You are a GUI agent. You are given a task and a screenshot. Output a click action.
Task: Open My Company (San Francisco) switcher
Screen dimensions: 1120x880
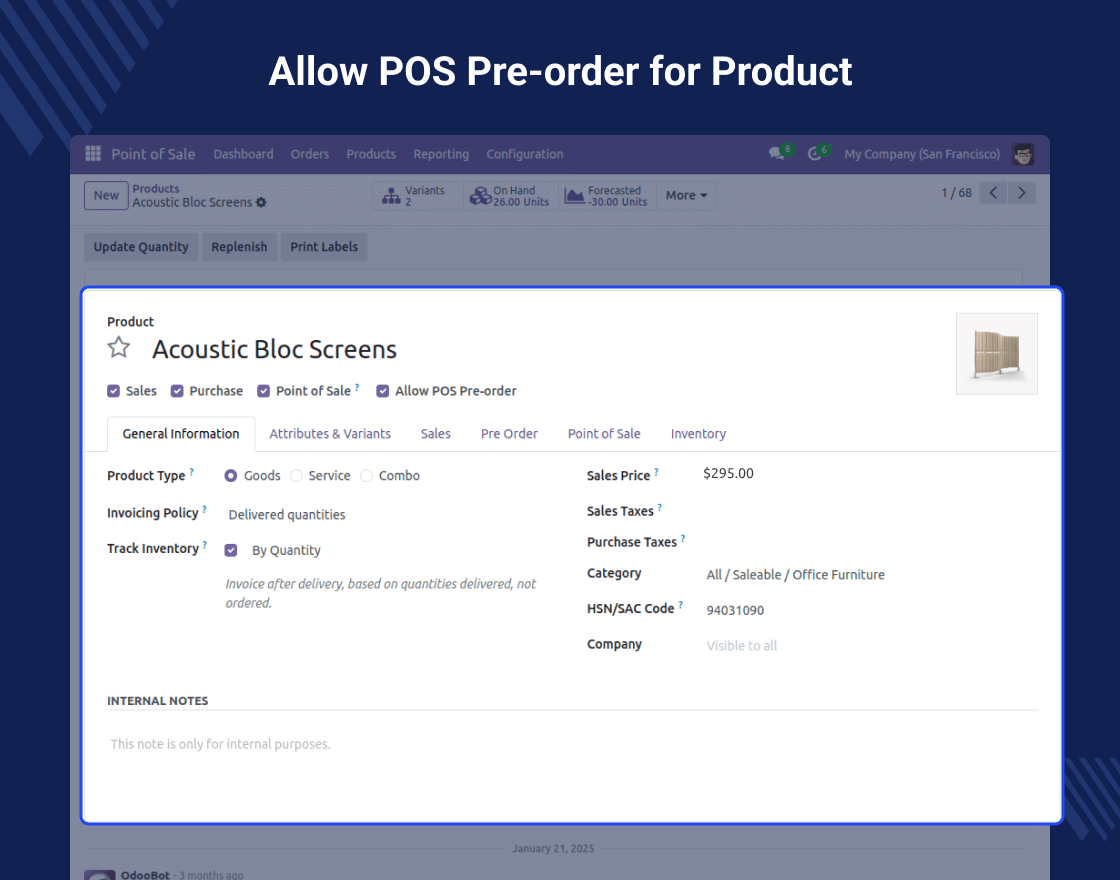(x=921, y=154)
